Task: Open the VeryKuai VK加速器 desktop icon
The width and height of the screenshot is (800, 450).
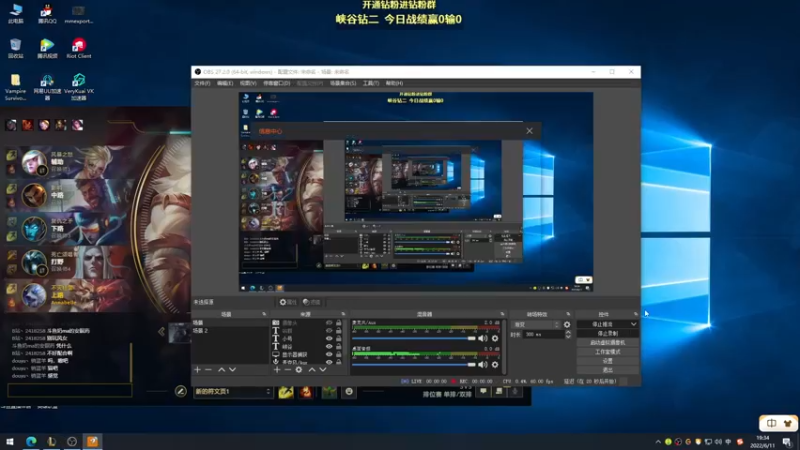Action: [79, 87]
